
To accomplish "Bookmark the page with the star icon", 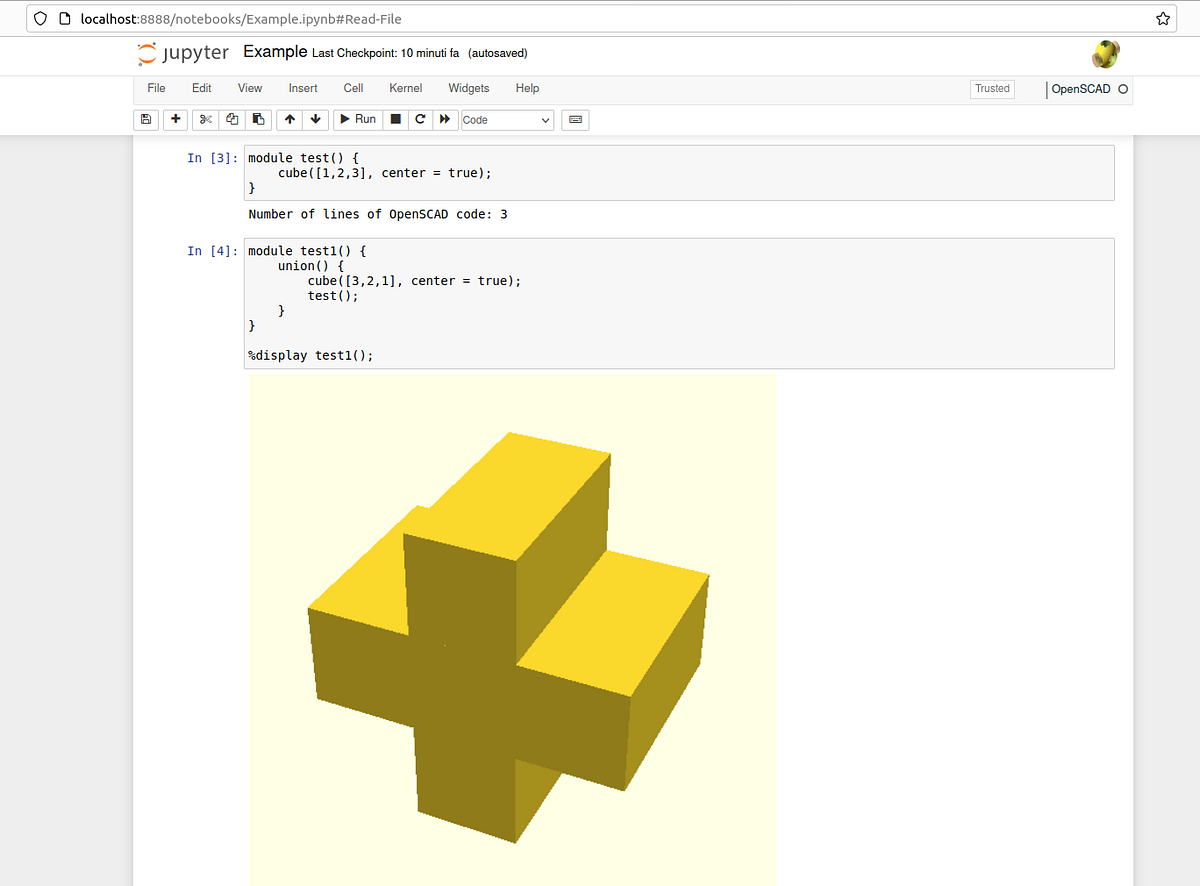I will coord(1162,18).
